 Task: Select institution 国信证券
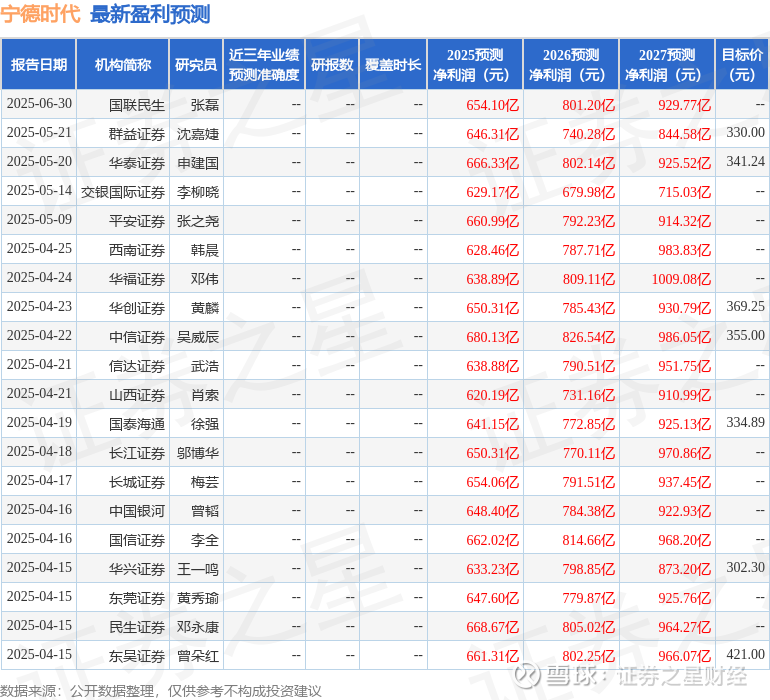137,540
